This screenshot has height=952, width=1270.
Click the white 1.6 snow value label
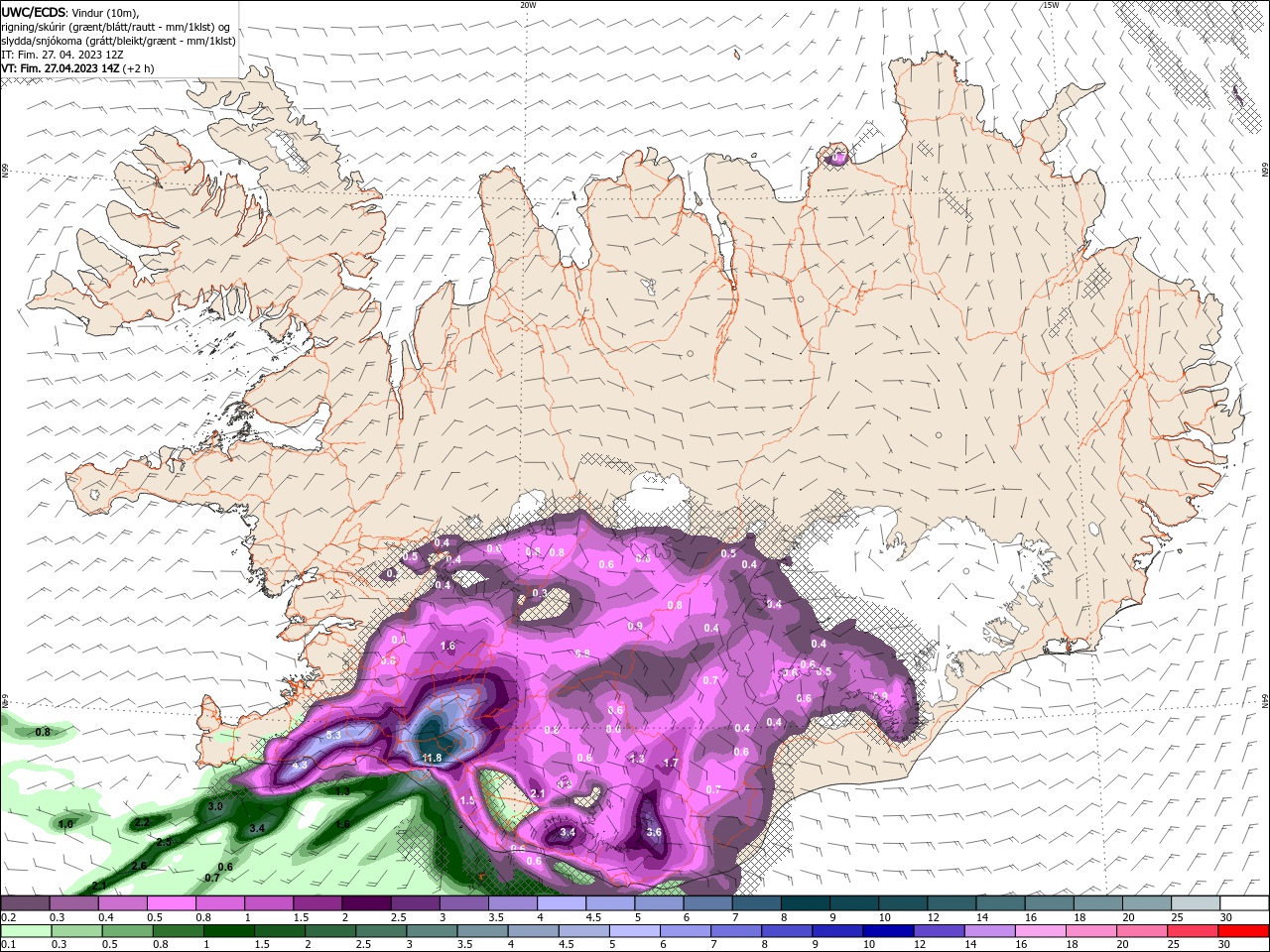446,646
